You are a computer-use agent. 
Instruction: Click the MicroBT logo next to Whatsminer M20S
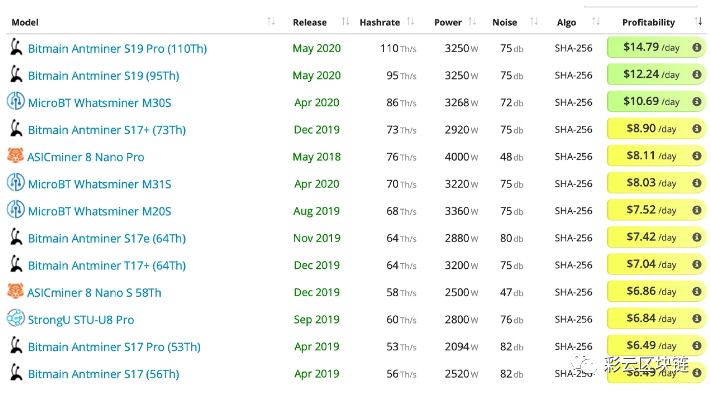pos(15,210)
